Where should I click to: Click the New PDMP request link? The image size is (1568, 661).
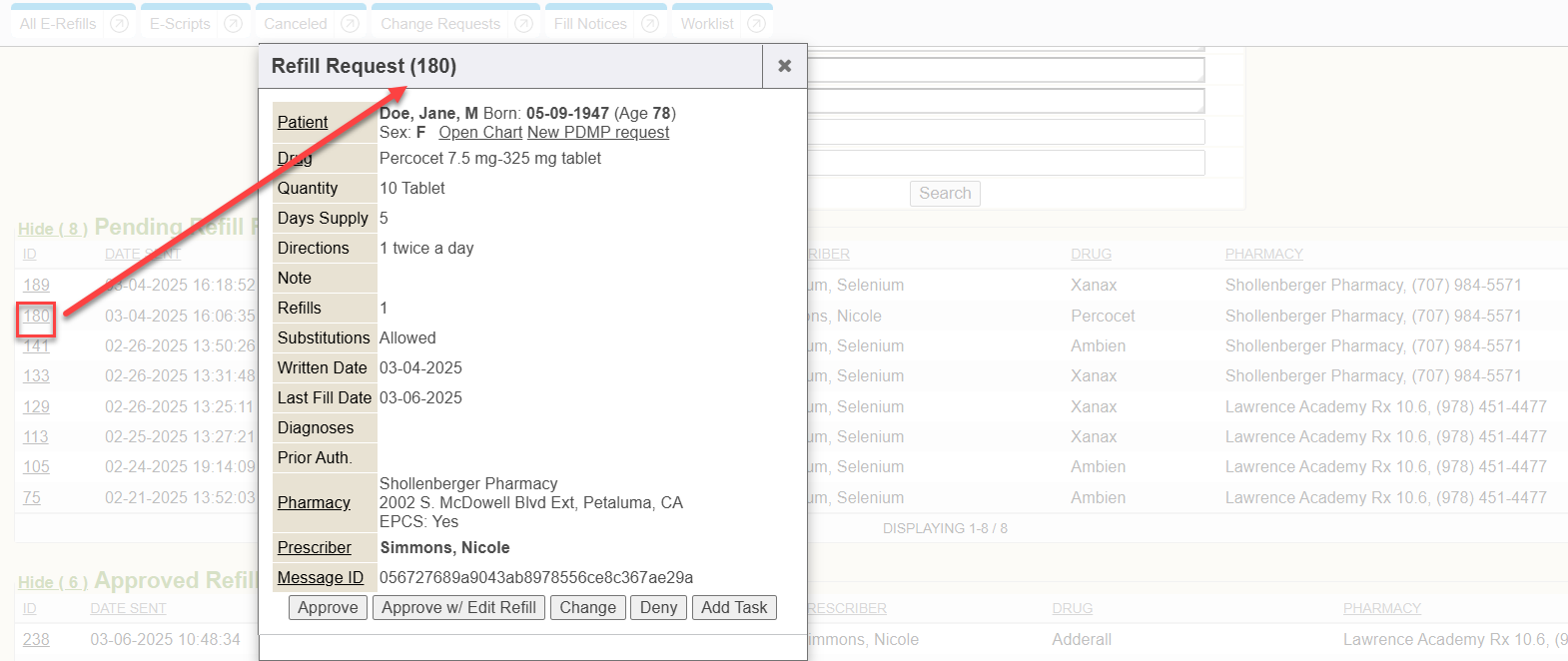598,133
